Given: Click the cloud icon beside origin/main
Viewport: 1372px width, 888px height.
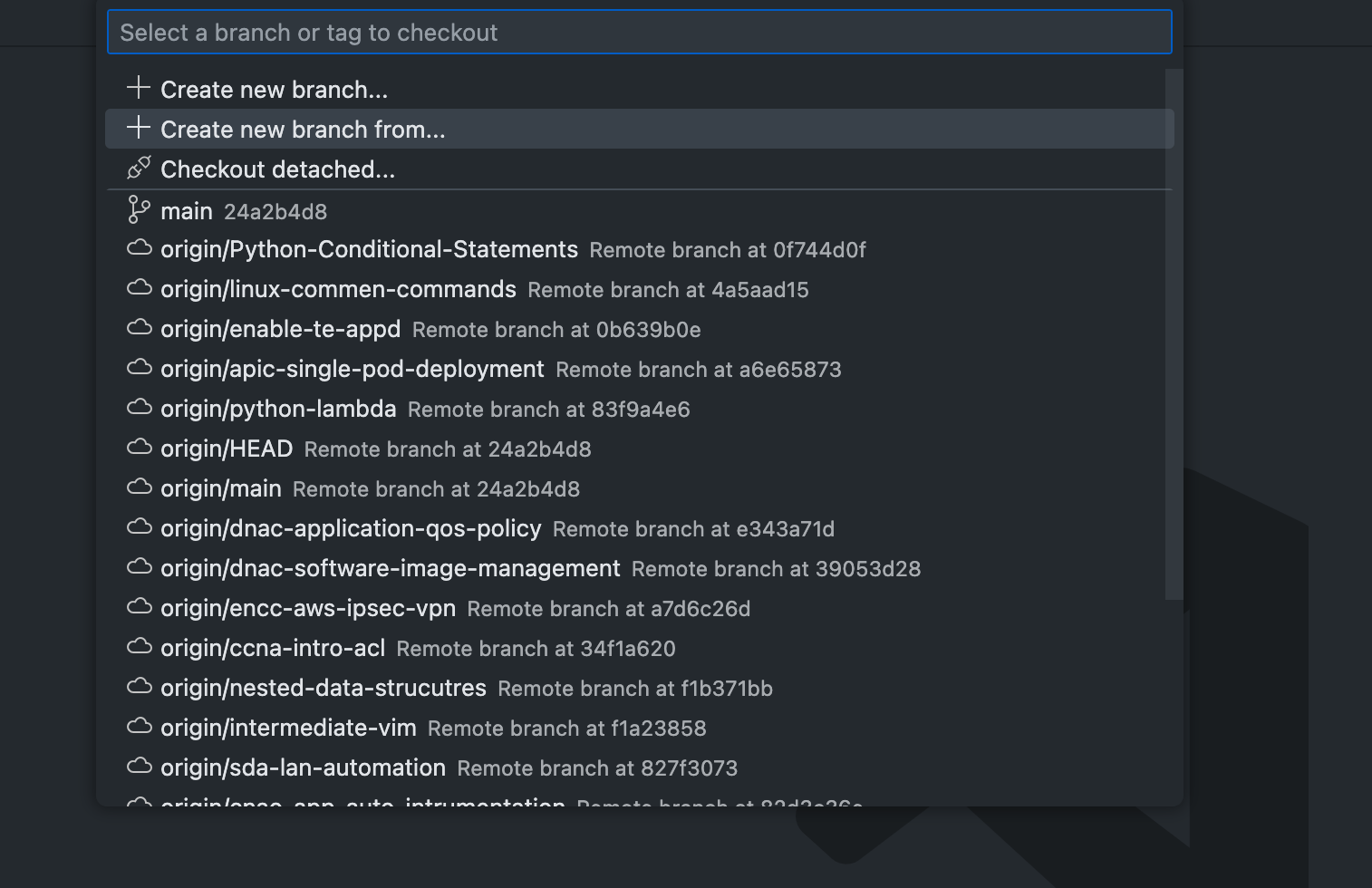Looking at the screenshot, I should coord(140,487).
